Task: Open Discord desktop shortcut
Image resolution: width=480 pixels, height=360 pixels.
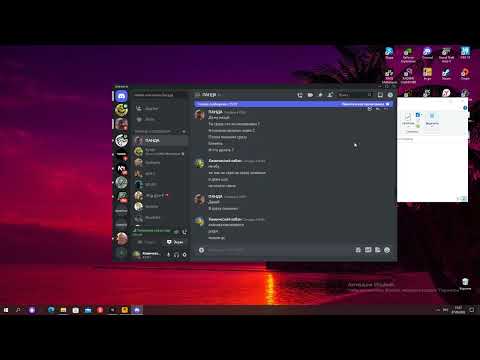Action: point(427,53)
